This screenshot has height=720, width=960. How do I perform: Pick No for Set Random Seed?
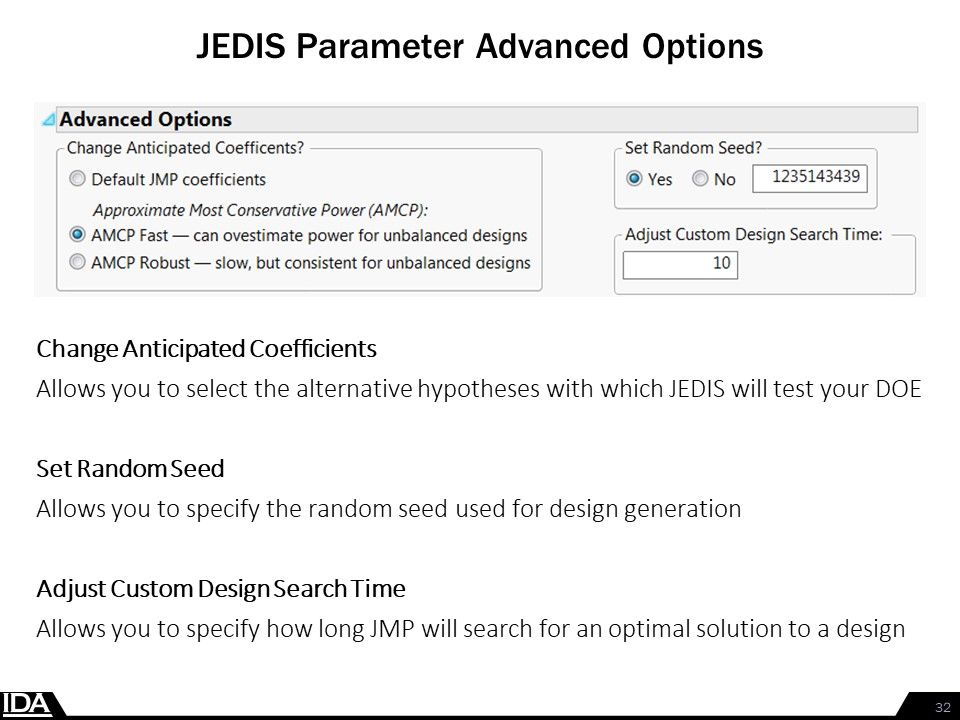700,179
